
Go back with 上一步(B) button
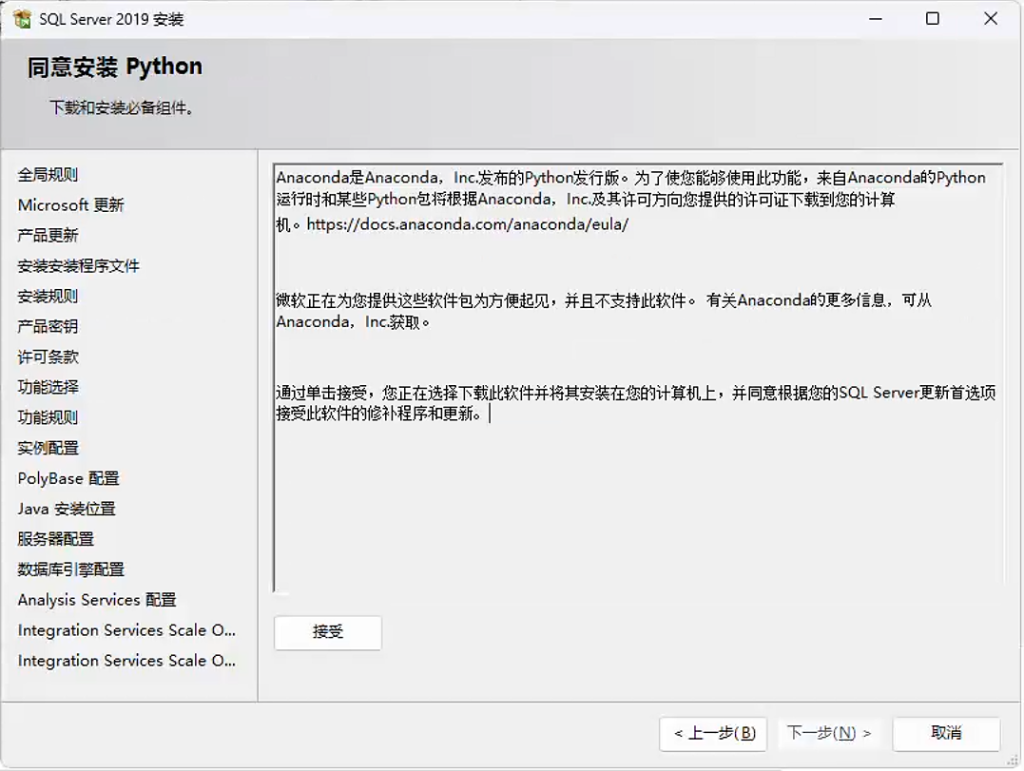tap(713, 734)
